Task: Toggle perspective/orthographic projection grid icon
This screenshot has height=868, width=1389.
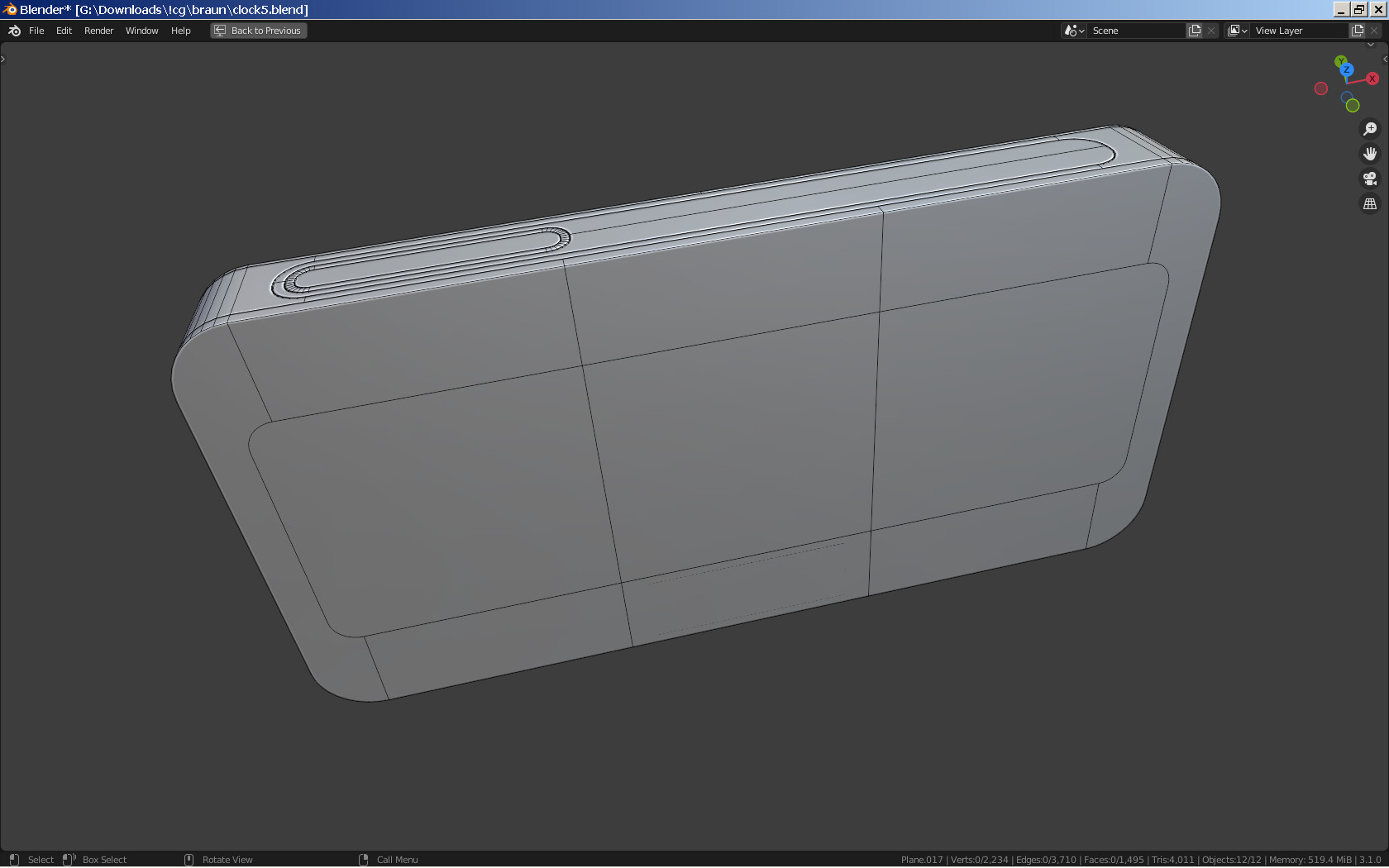Action: [1370, 203]
